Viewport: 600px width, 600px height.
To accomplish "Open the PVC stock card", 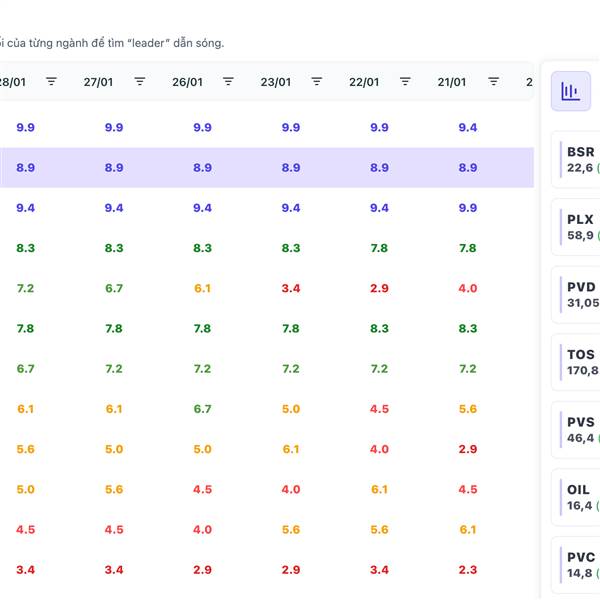I will pos(580,565).
